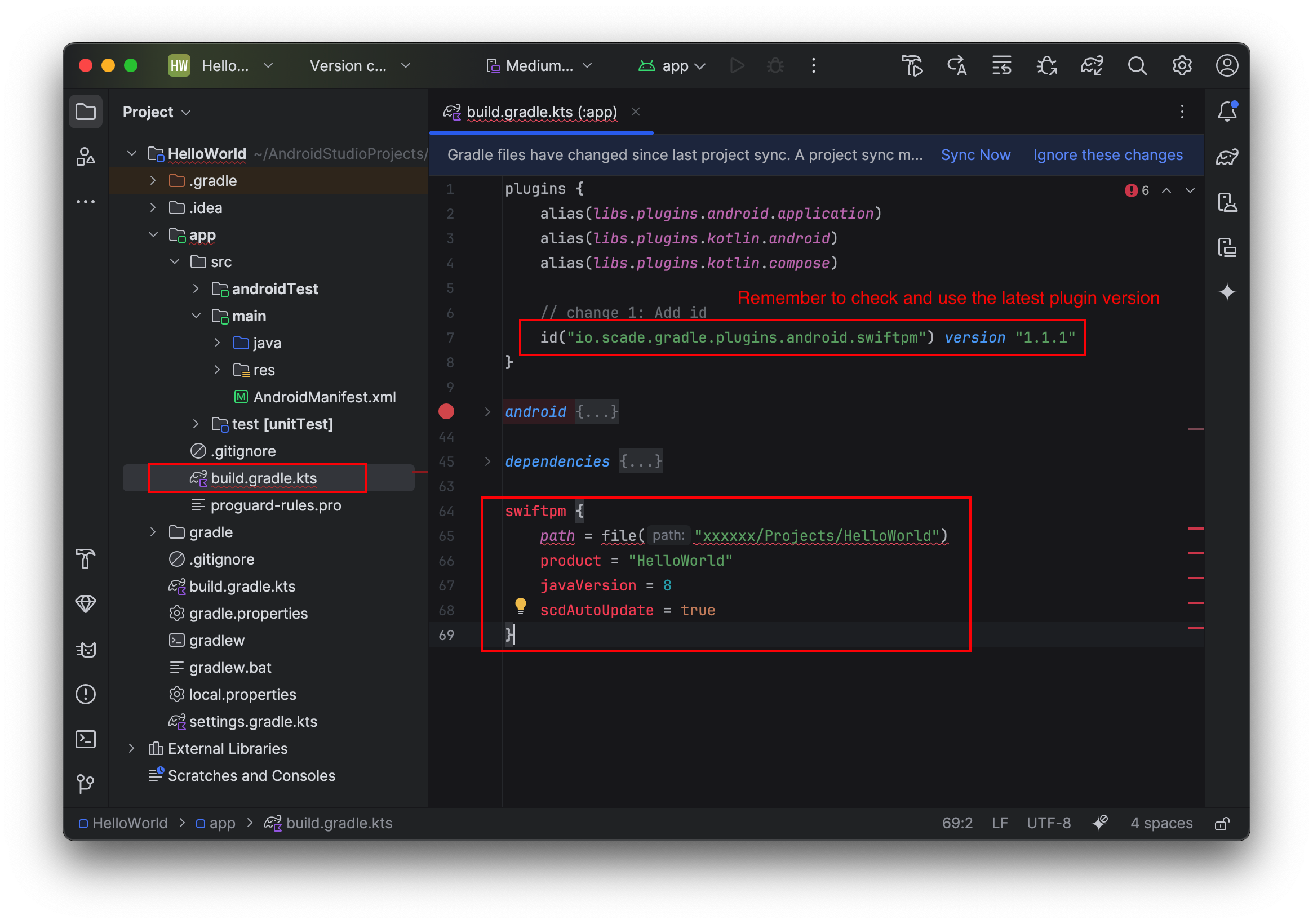This screenshot has height=924, width=1313.
Task: Click the Sync Project with Gradle elephant icon
Action: click(1091, 66)
